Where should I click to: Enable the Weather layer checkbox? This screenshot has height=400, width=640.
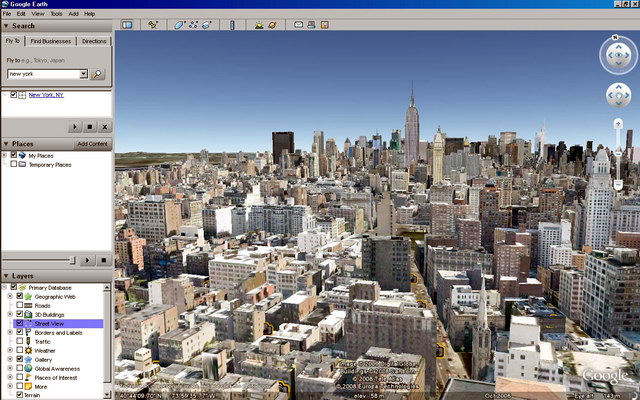coord(19,350)
